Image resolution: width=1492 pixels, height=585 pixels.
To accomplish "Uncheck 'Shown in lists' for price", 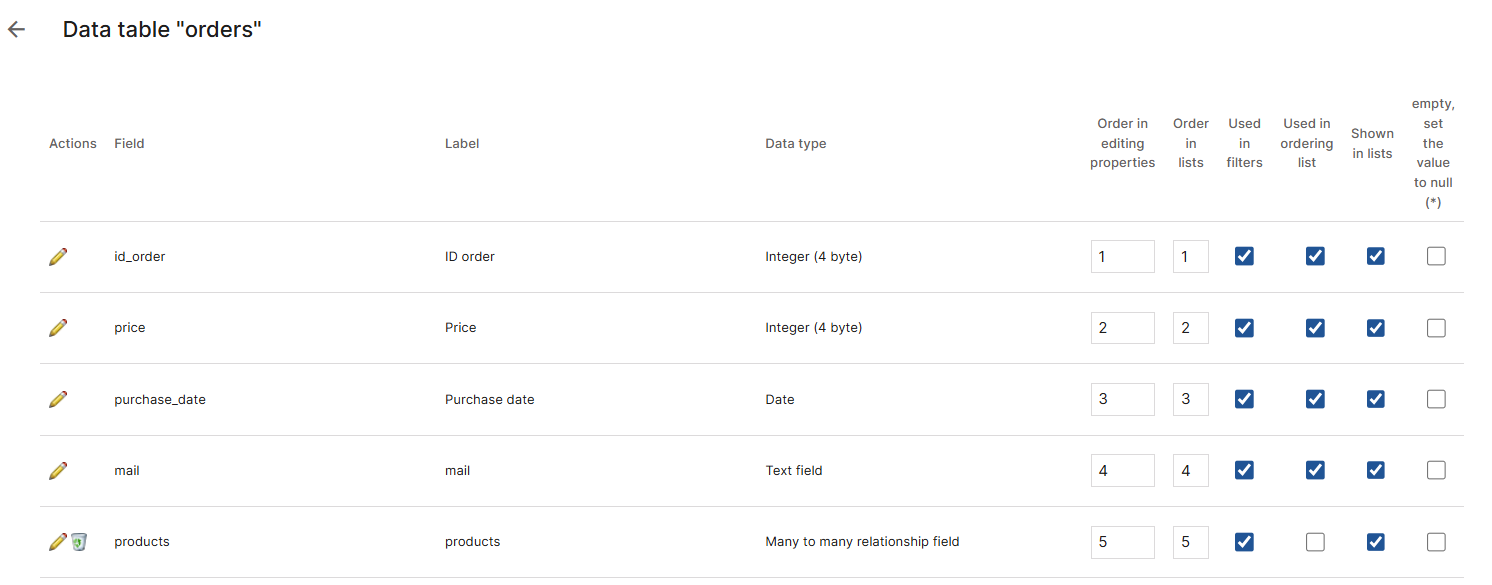I will (1376, 327).
